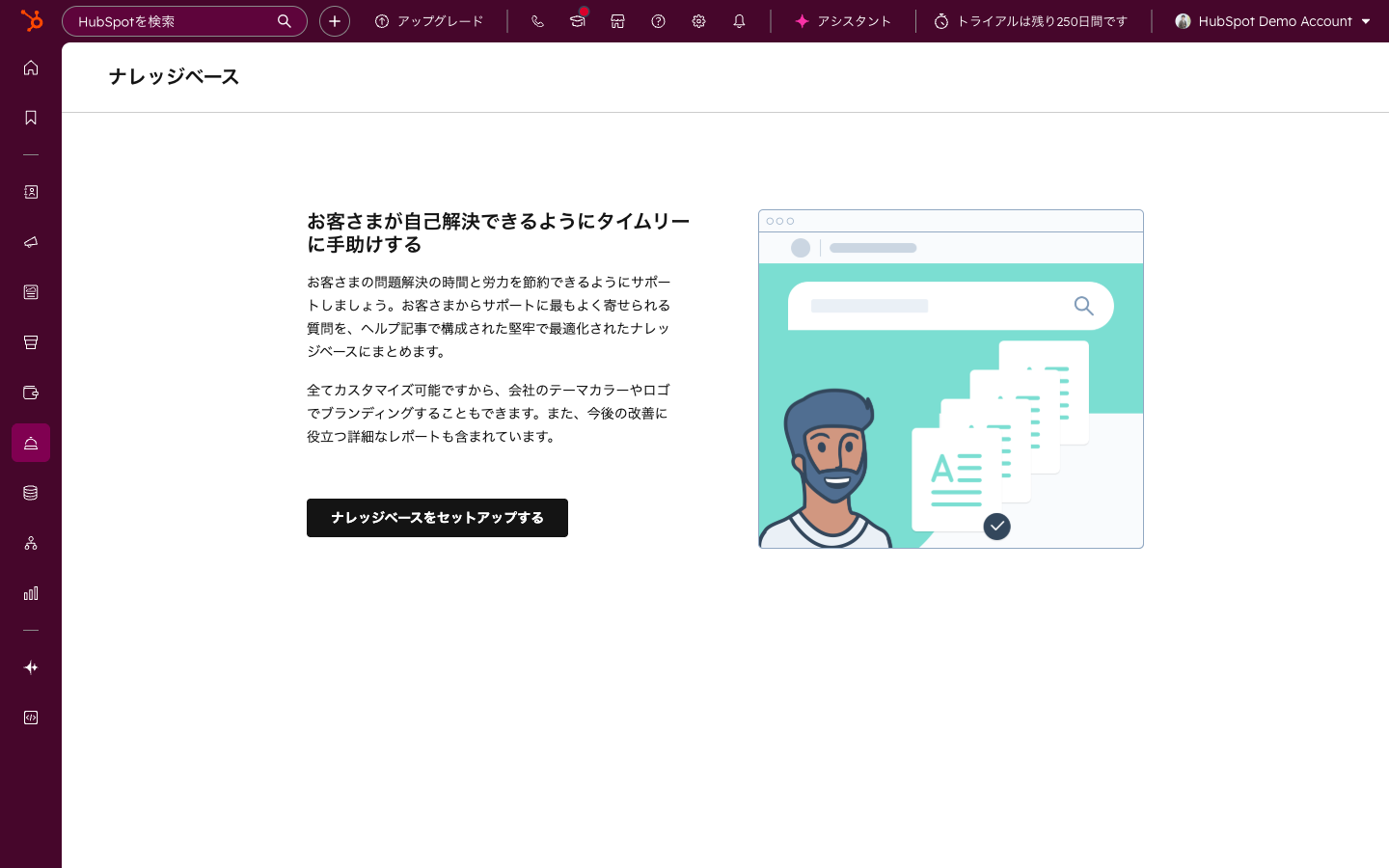Image resolution: width=1389 pixels, height=868 pixels.
Task: Open the phone calling icon
Action: click(x=537, y=21)
